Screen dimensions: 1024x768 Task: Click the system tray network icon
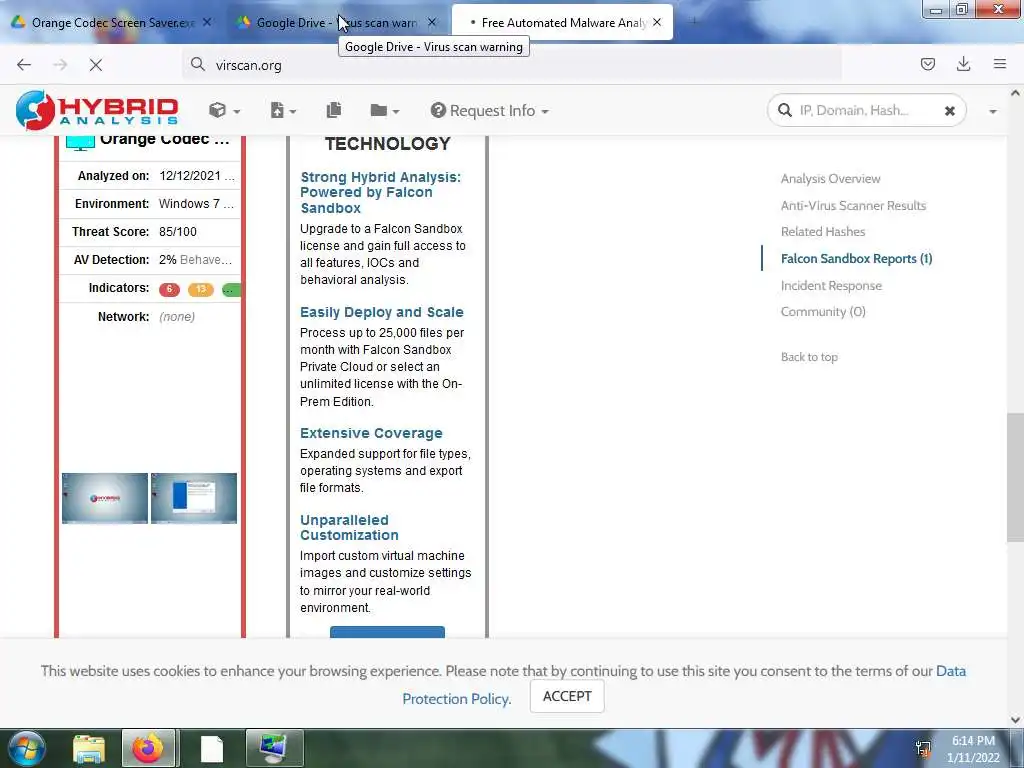(923, 750)
